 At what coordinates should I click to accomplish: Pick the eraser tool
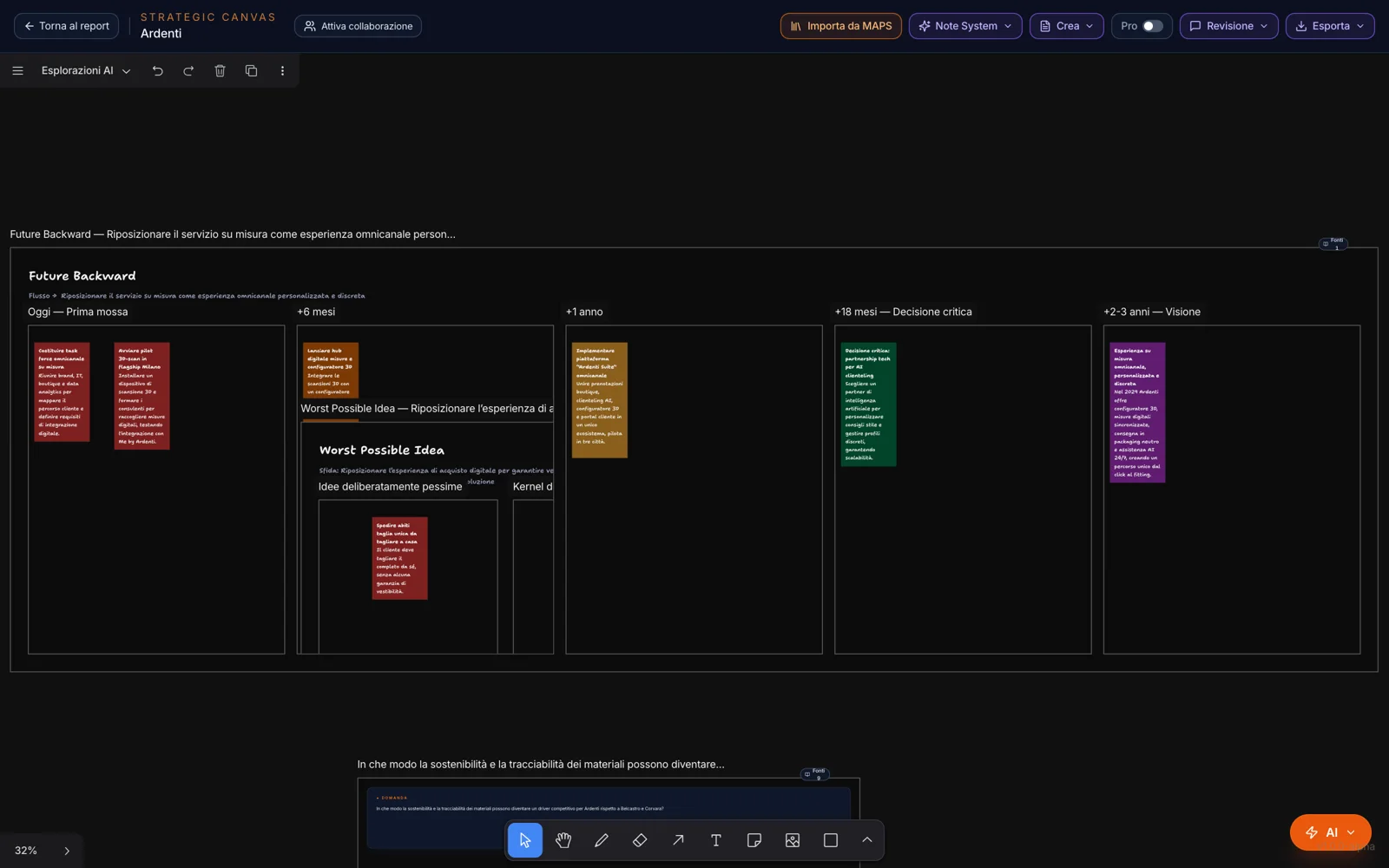tap(640, 840)
